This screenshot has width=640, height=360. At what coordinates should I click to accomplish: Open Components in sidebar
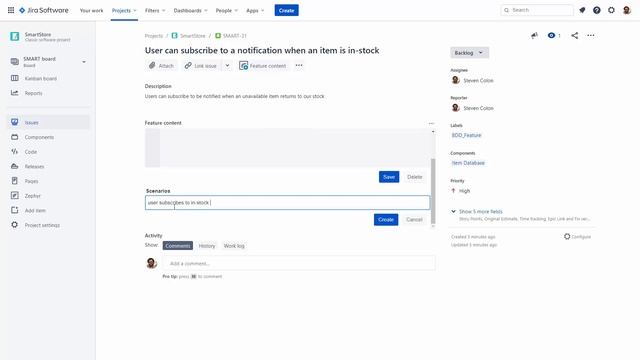pos(48,137)
